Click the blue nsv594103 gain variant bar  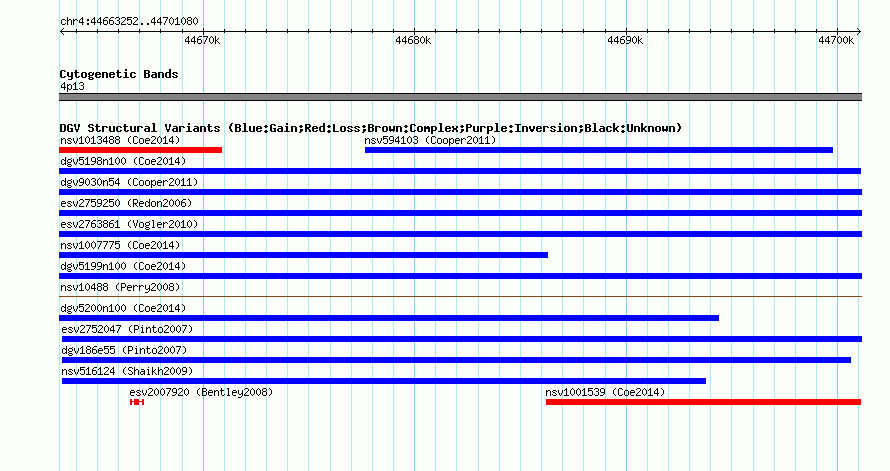599,150
